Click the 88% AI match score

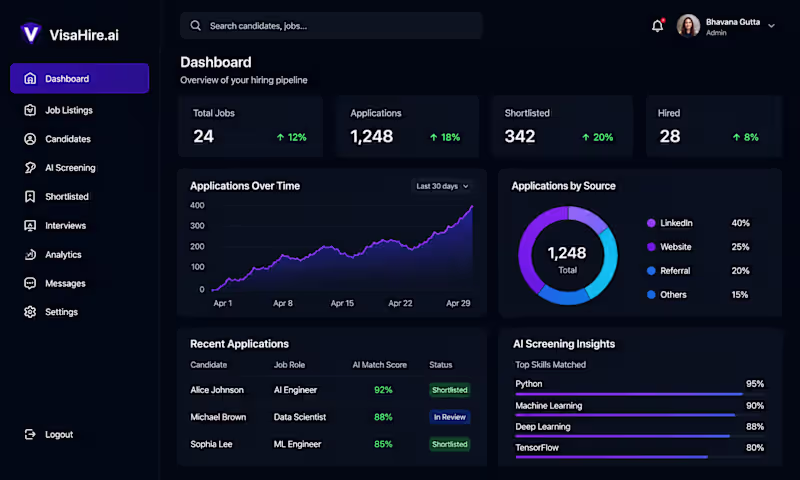tap(383, 417)
